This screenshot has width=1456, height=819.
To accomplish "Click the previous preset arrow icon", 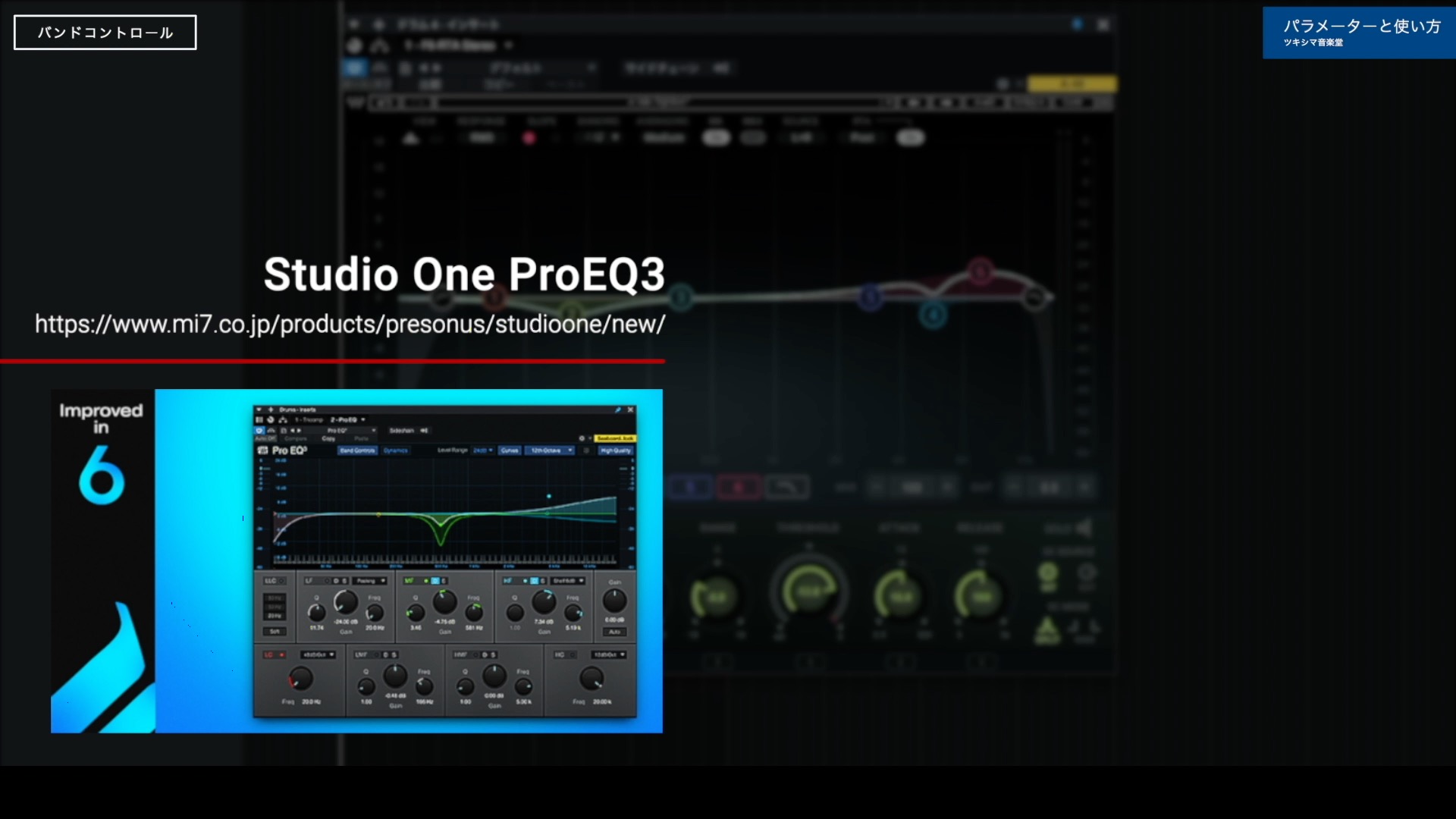I will tap(292, 429).
